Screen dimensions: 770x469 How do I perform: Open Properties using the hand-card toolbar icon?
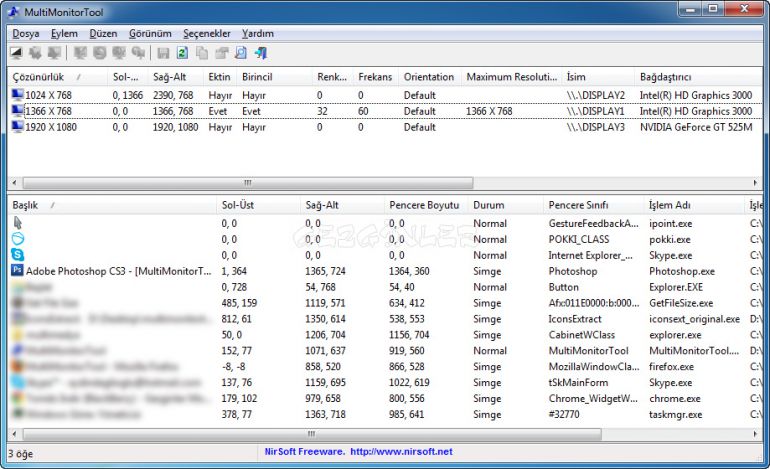[x=221, y=53]
